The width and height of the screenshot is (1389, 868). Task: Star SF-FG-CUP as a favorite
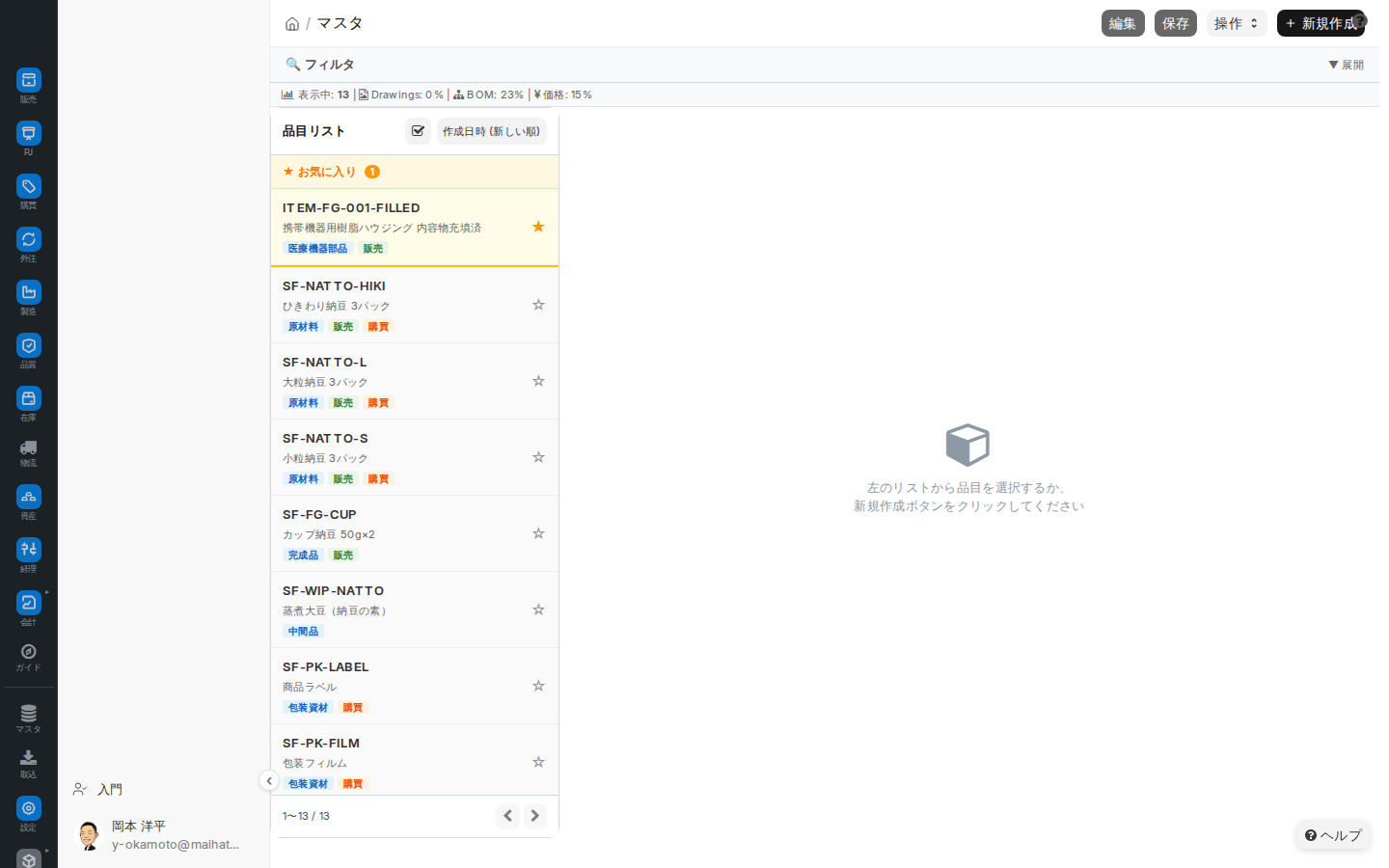pos(538,533)
